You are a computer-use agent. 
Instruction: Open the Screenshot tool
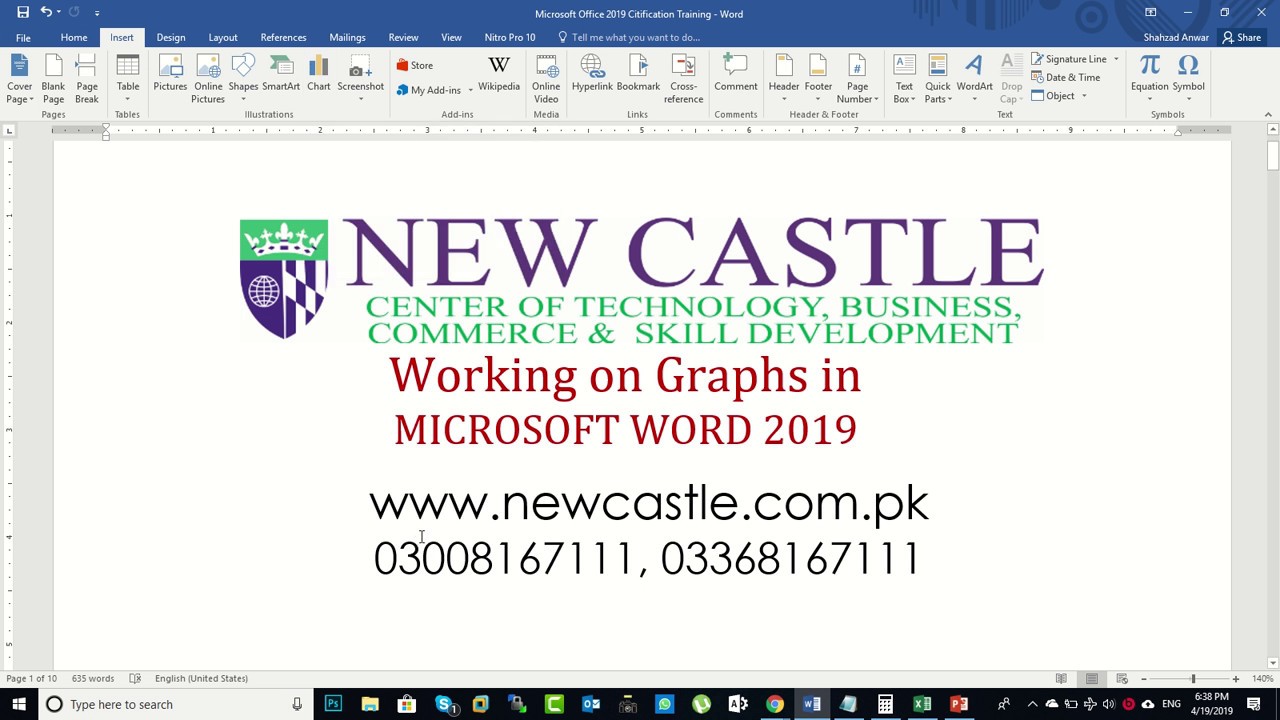tap(360, 80)
